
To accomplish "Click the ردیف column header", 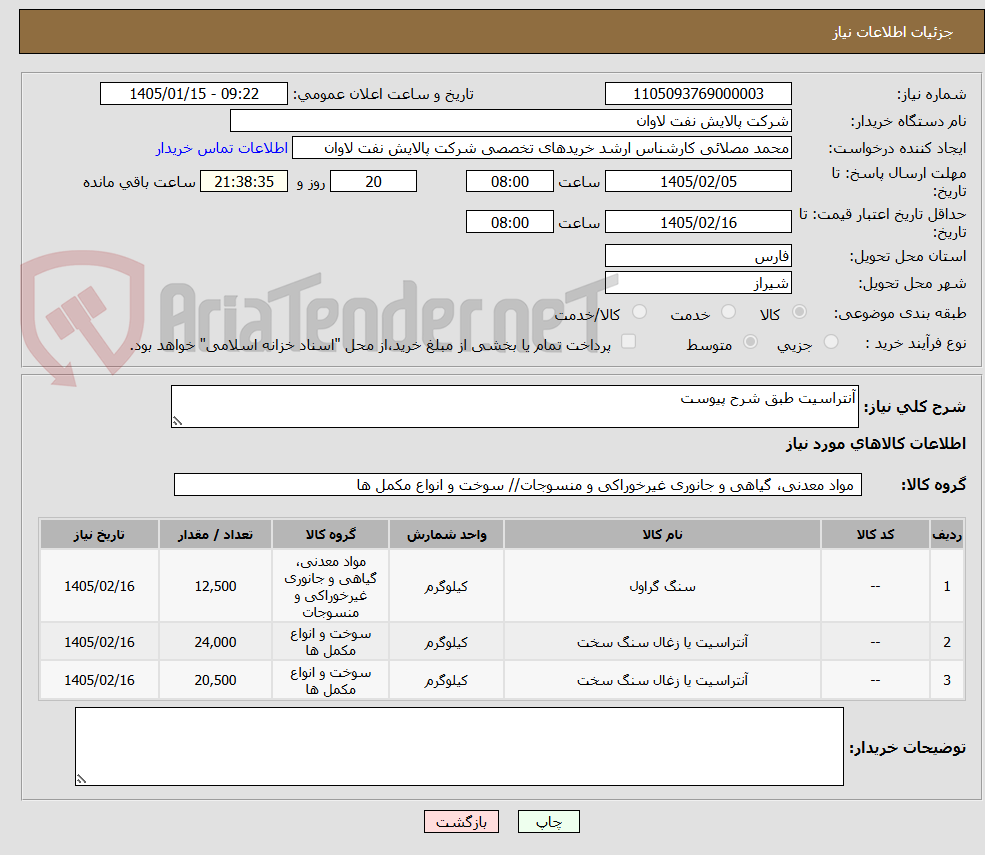I will tap(947, 535).
